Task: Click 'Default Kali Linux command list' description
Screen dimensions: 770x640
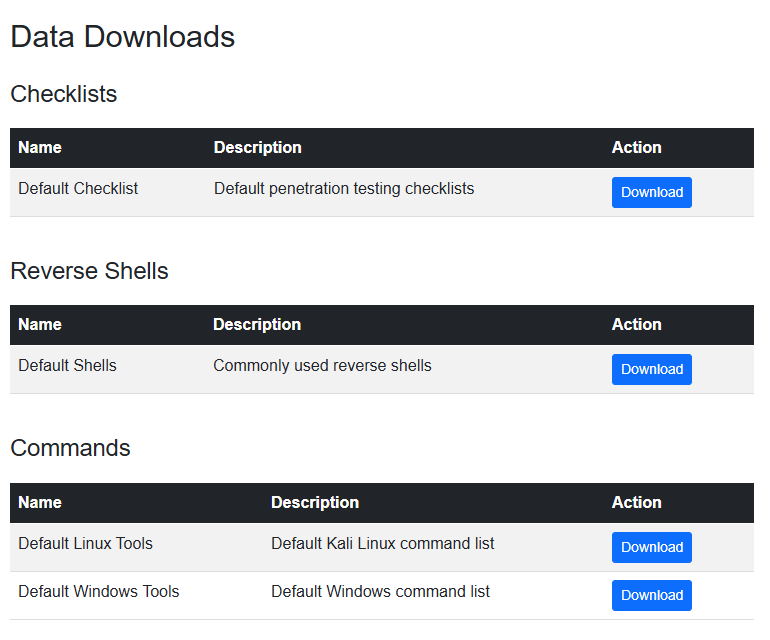Action: (x=382, y=543)
